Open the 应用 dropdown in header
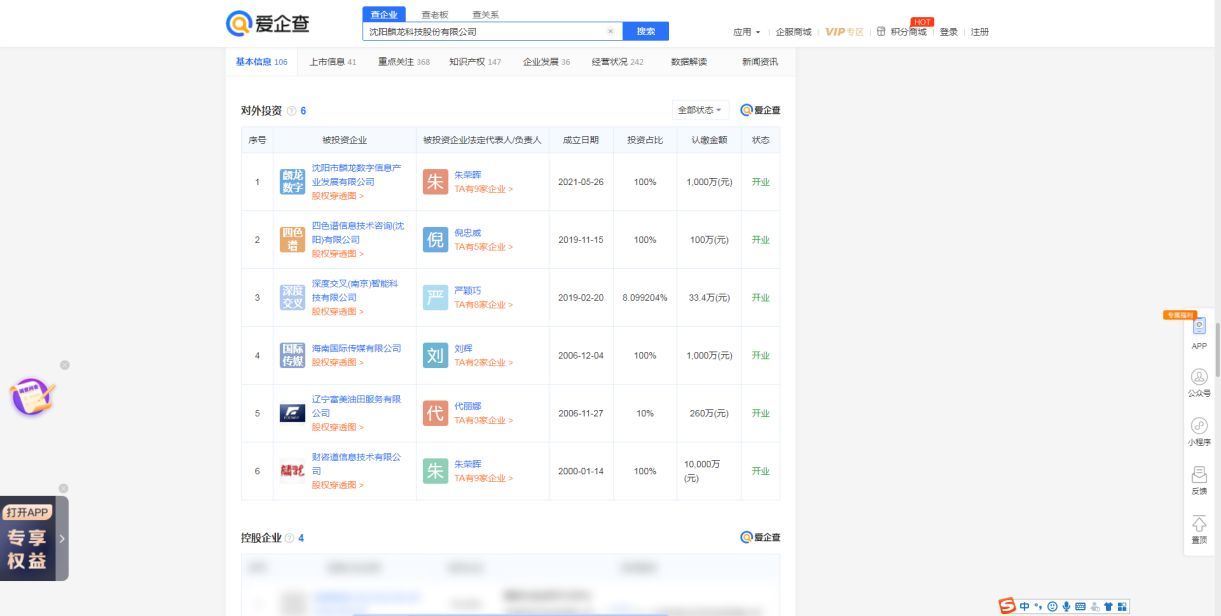This screenshot has height=616, width=1221. [747, 32]
